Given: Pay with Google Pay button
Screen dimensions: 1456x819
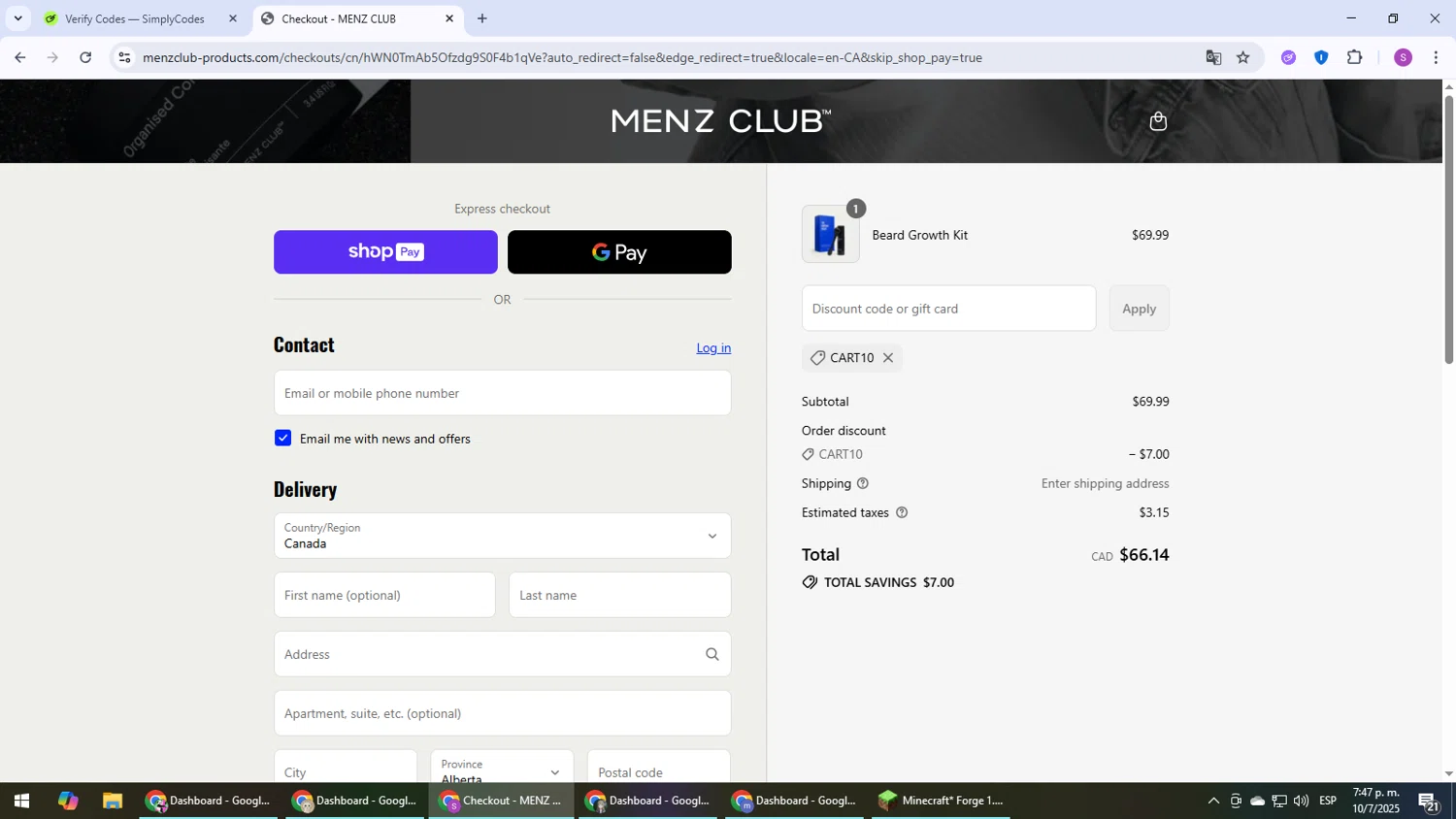Looking at the screenshot, I should [619, 252].
